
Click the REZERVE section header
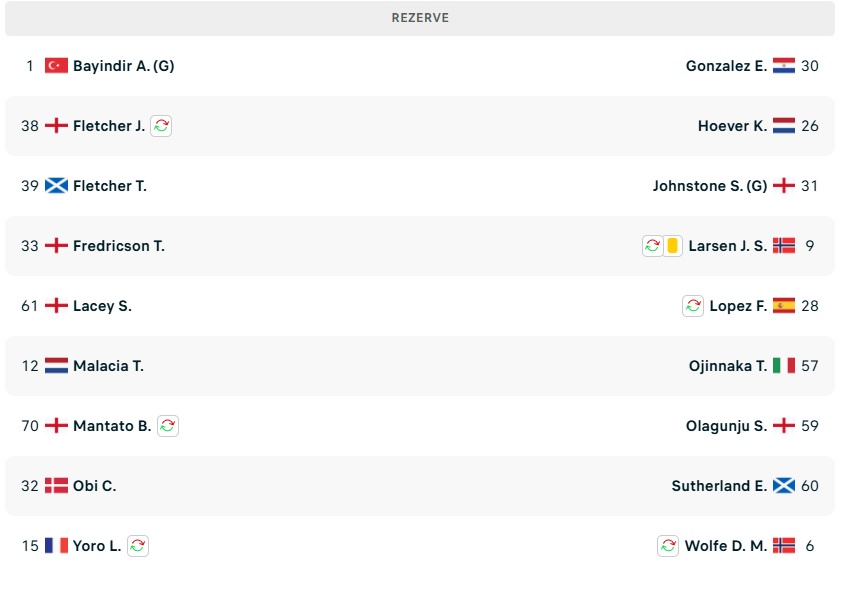pos(420,18)
